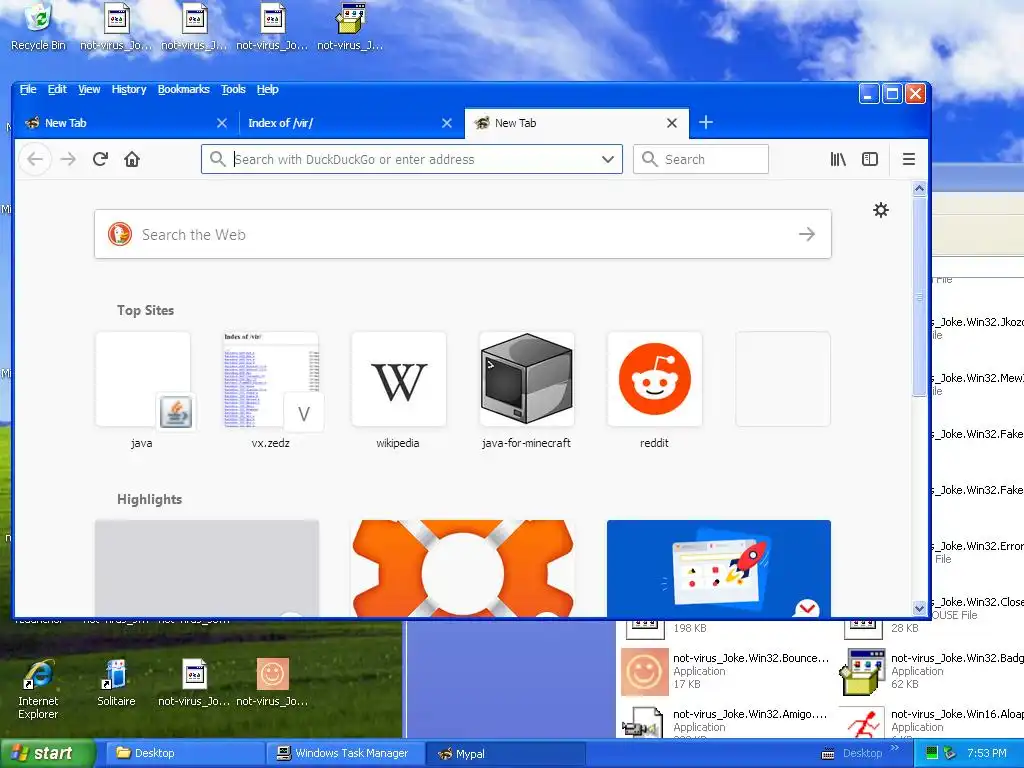Open the Help menu
This screenshot has height=768, width=1024.
coord(267,89)
